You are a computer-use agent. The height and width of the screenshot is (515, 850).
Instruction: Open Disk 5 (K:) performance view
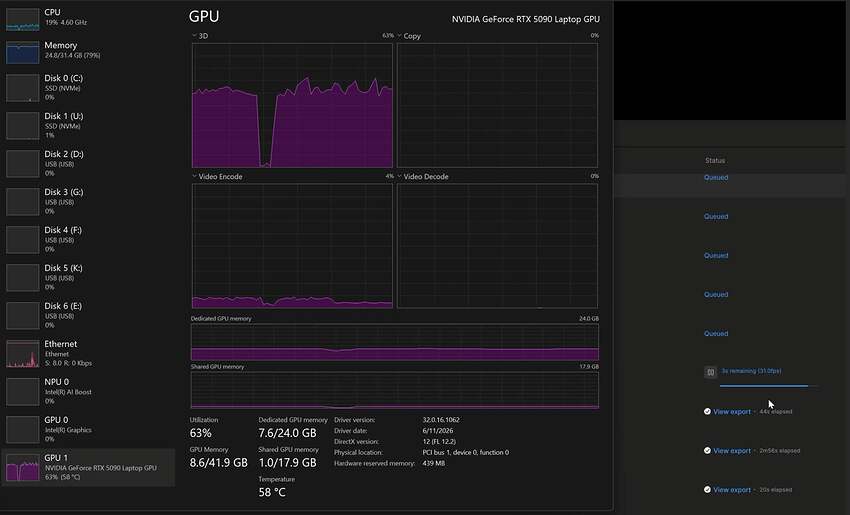coord(88,277)
